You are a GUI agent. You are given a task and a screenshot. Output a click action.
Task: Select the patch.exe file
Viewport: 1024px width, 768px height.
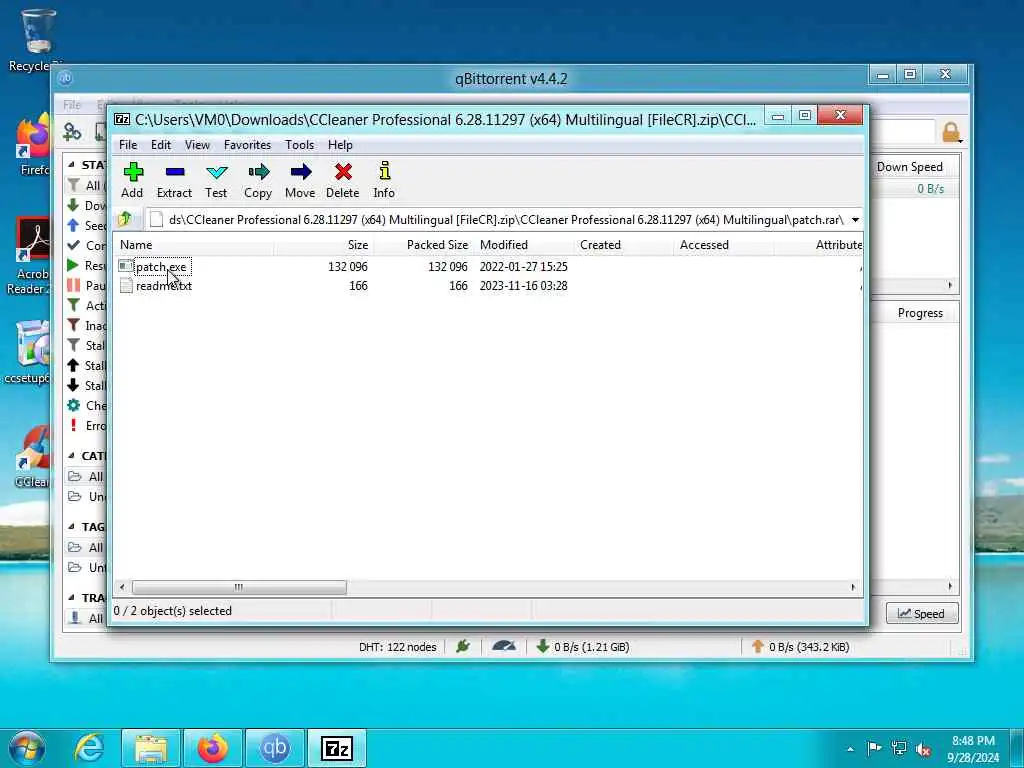tap(161, 266)
